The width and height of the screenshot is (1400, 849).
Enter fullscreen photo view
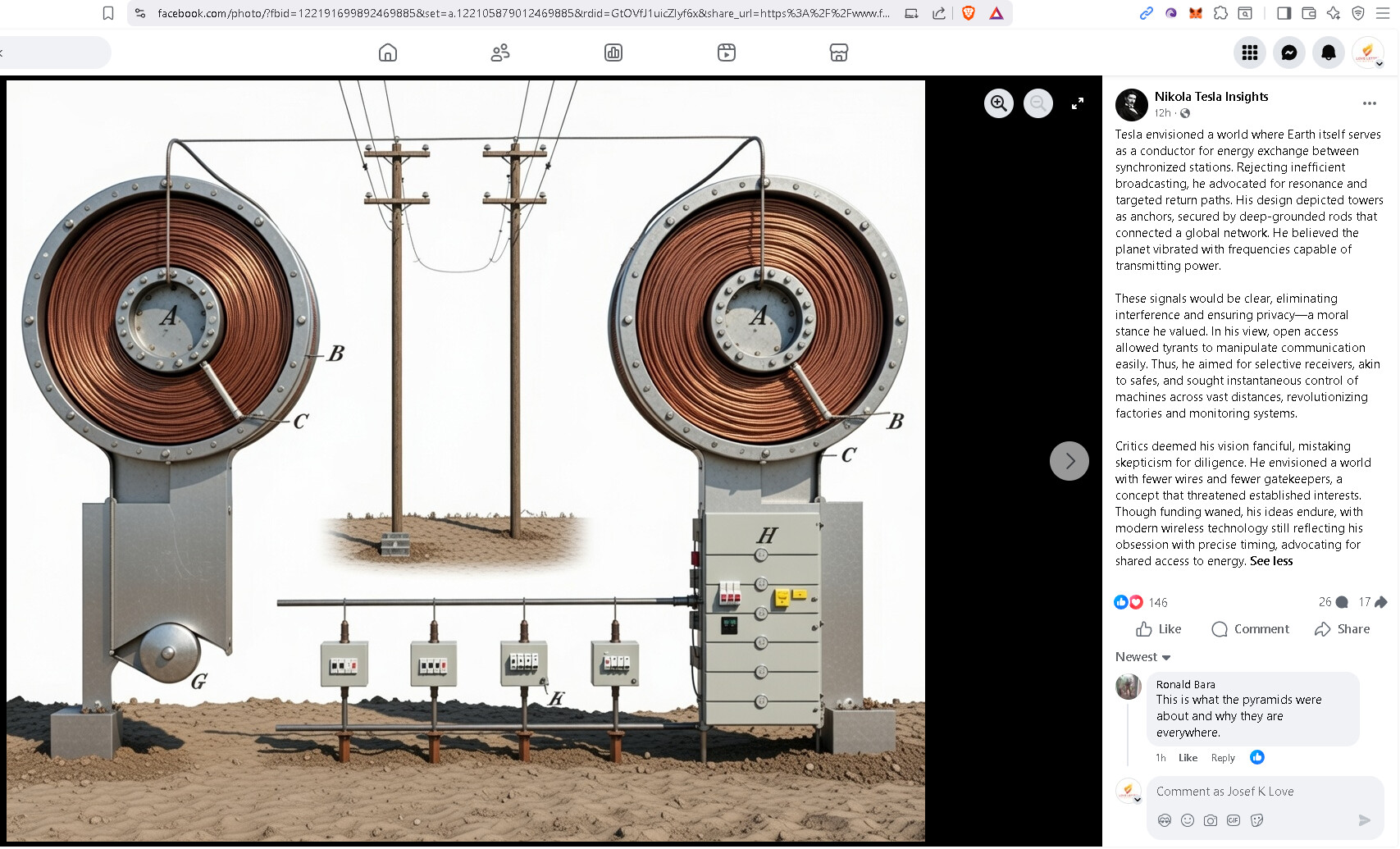1078,103
